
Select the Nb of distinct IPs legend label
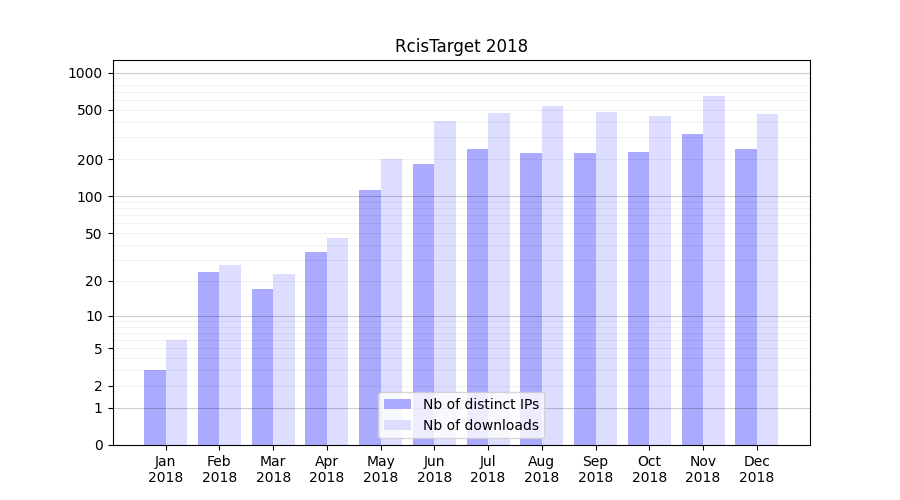pyautogui.click(x=480, y=404)
